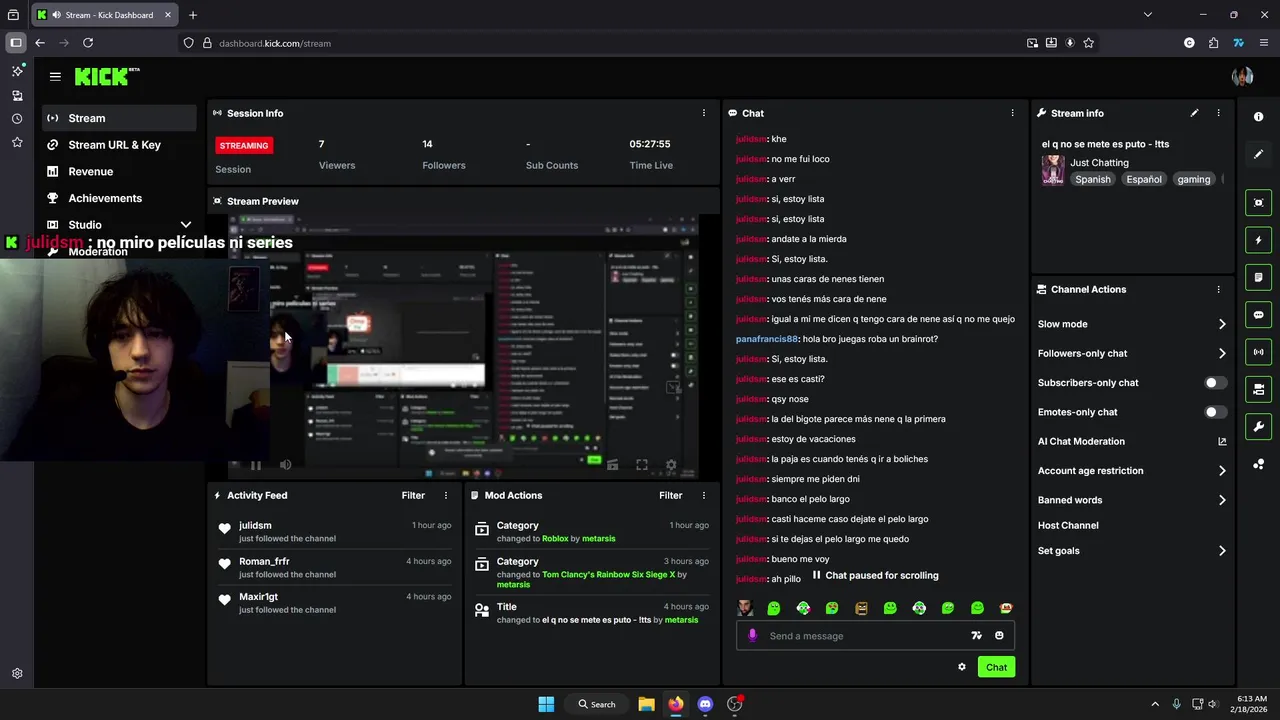Open Session Info three-dot options
Screen dimensions: 1280x720
coord(704,113)
